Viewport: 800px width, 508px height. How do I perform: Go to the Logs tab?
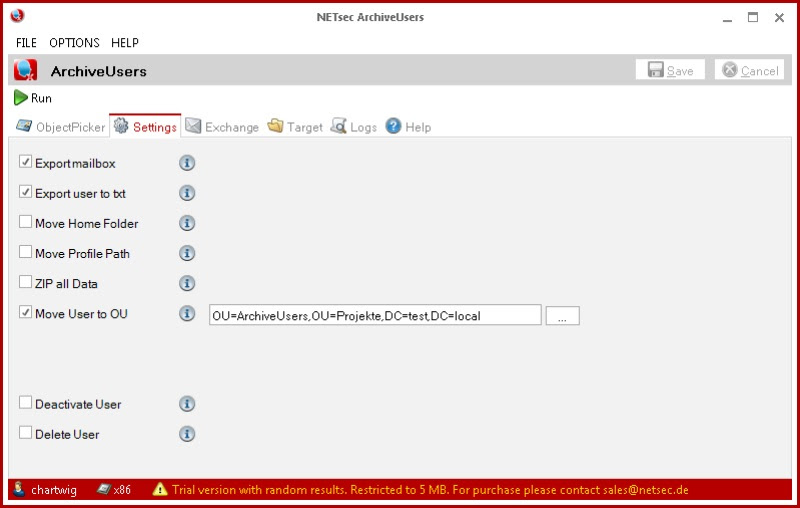354,126
